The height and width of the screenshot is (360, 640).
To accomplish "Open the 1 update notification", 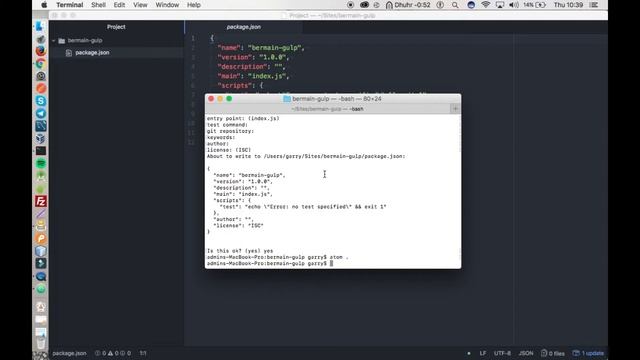I will 588,353.
